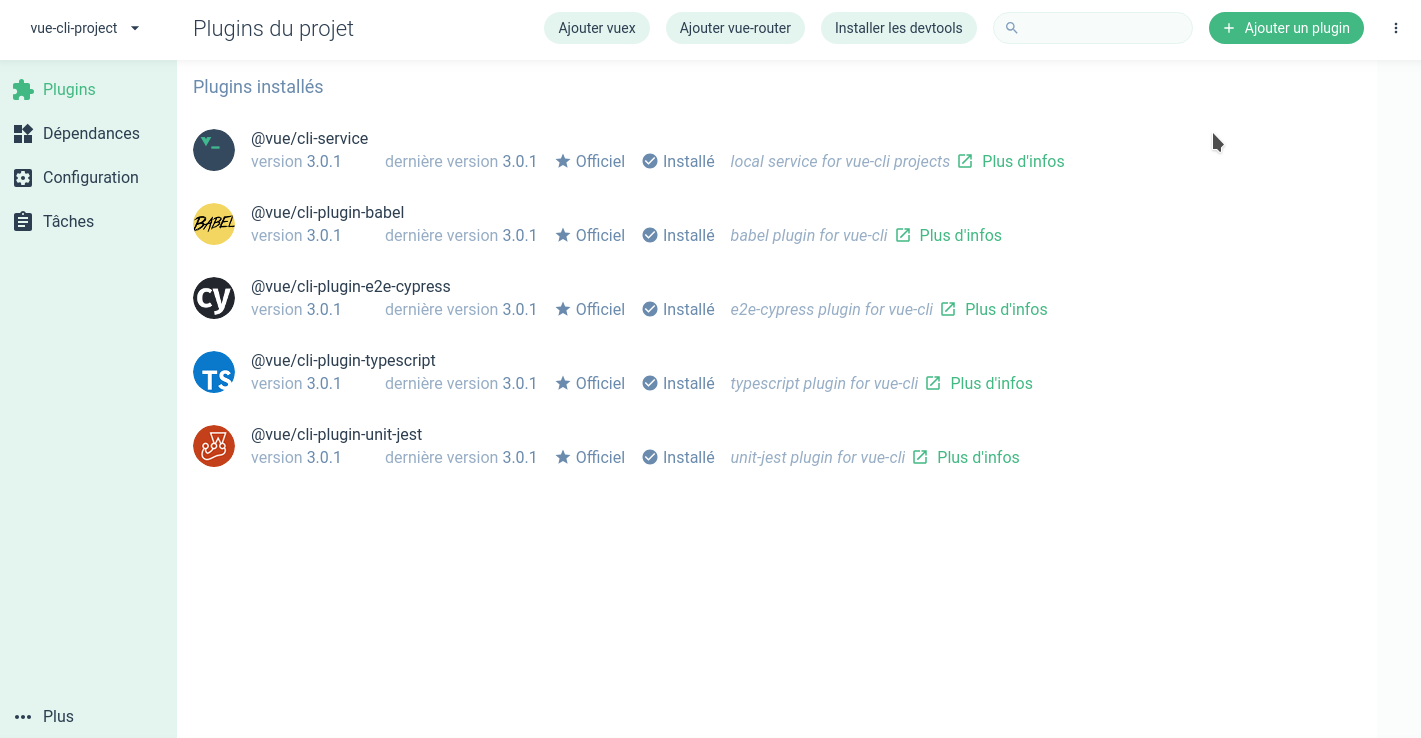Click the Babel plugin logo
This screenshot has width=1421, height=738.
(214, 223)
